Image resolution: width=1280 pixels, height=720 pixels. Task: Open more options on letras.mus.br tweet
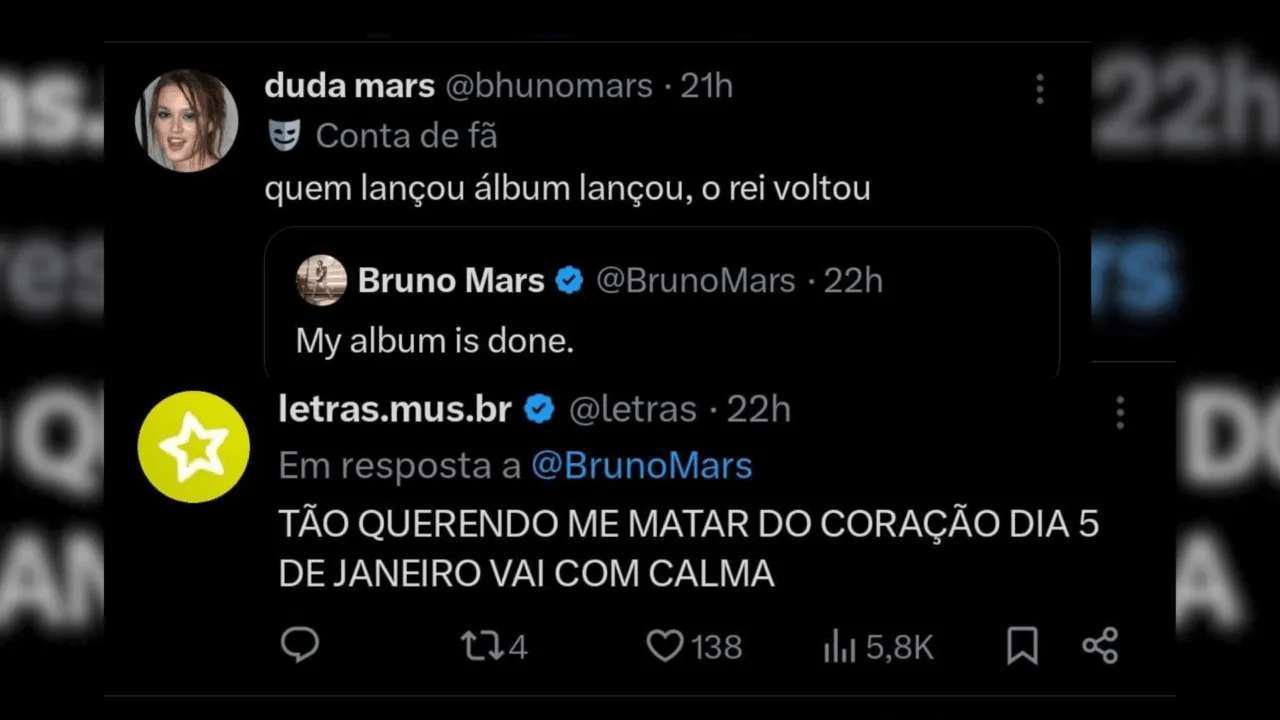pyautogui.click(x=1120, y=411)
